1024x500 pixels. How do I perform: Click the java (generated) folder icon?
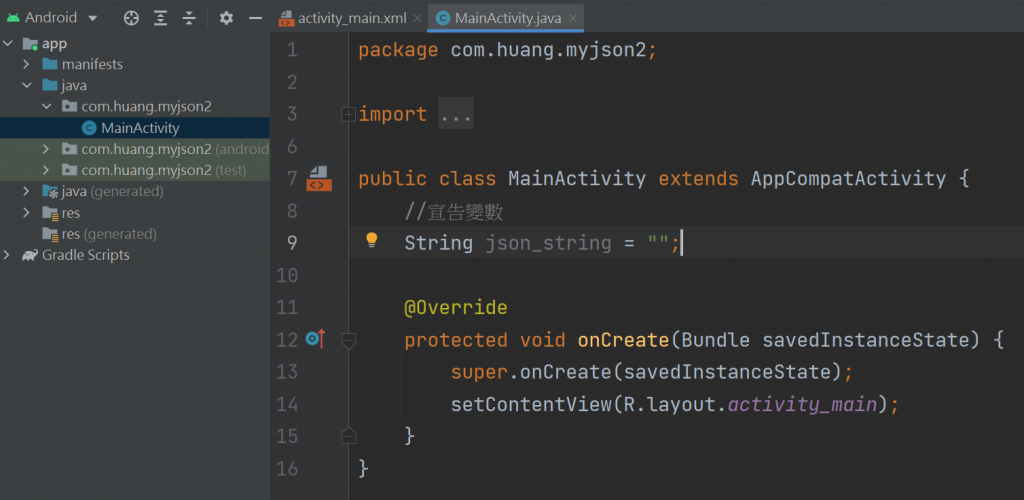[x=50, y=191]
